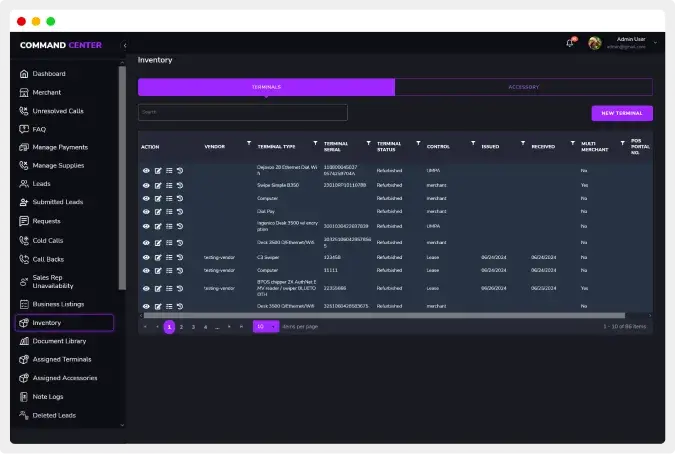This screenshot has width=675, height=454.
Task: Go to the next page arrow in pagination
Action: (x=229, y=326)
